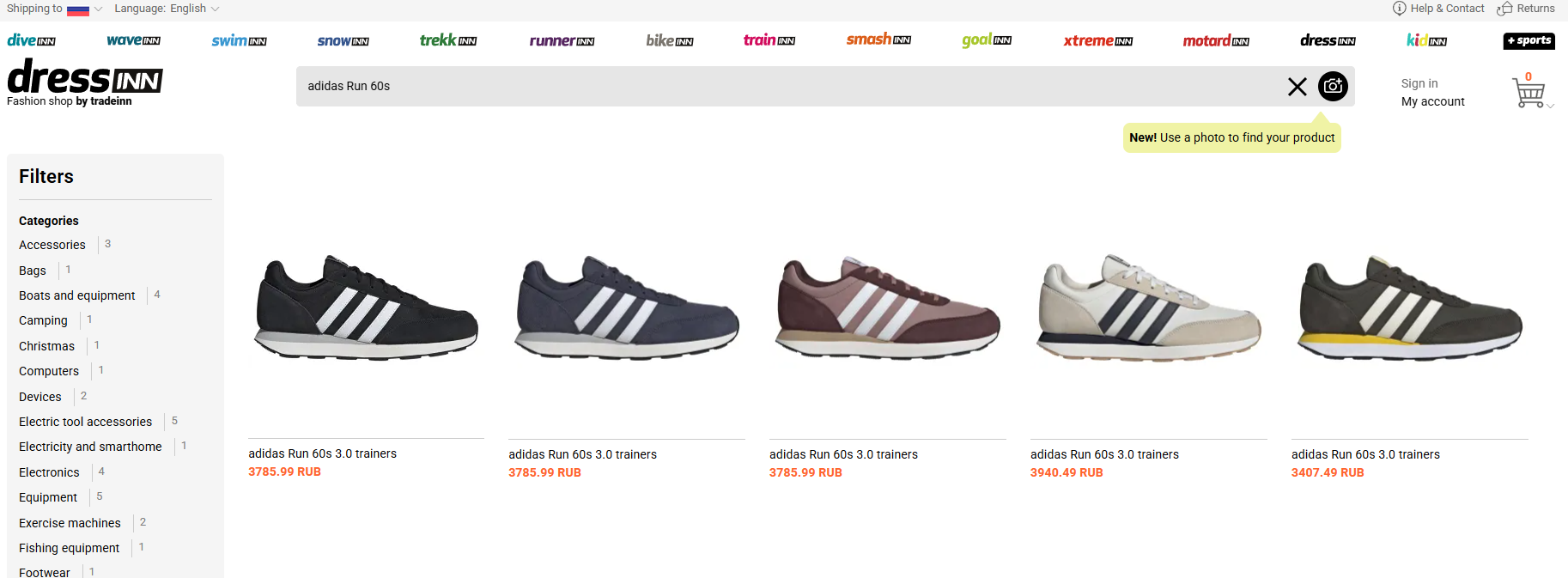Open the +sports stores icon
The width and height of the screenshot is (1568, 578).
point(1529,40)
